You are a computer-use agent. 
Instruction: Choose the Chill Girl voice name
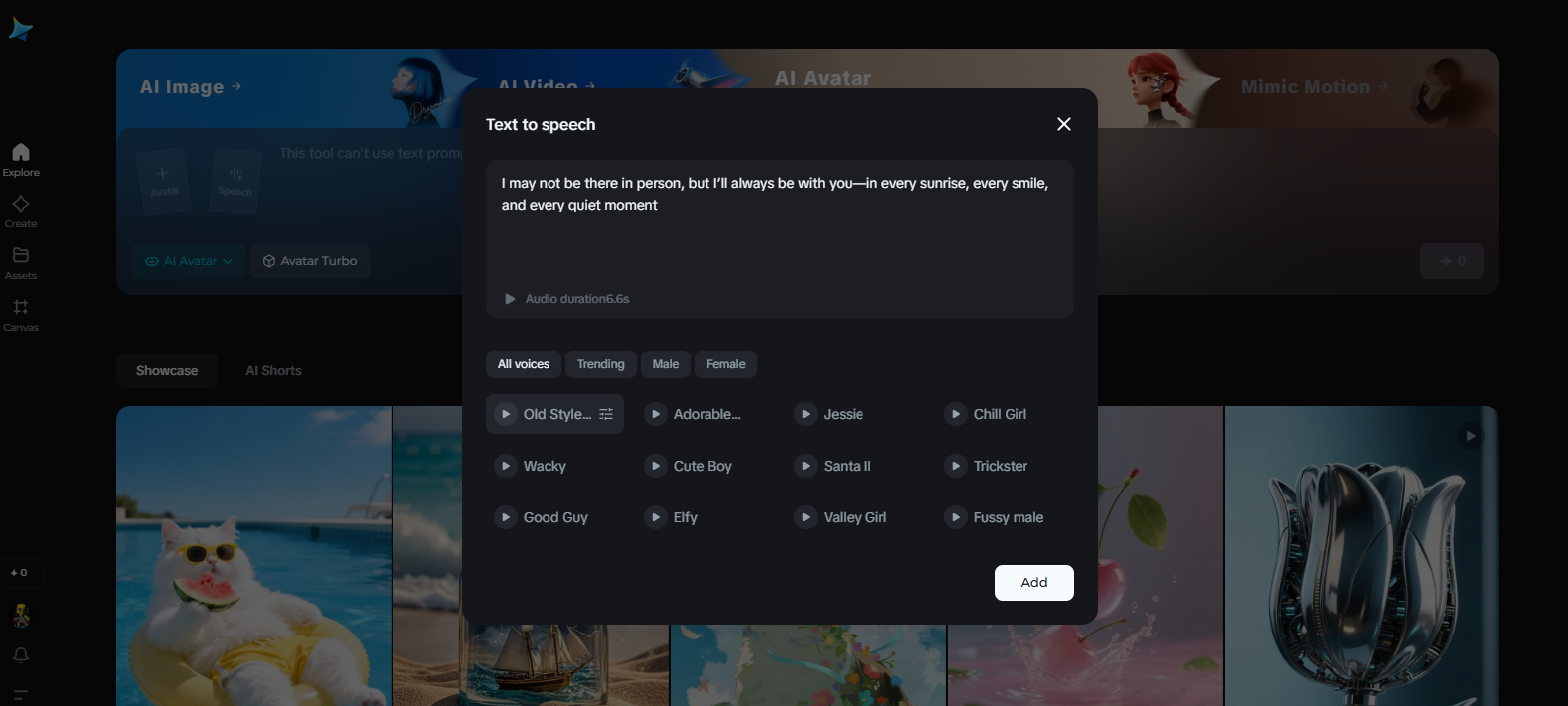point(1000,414)
